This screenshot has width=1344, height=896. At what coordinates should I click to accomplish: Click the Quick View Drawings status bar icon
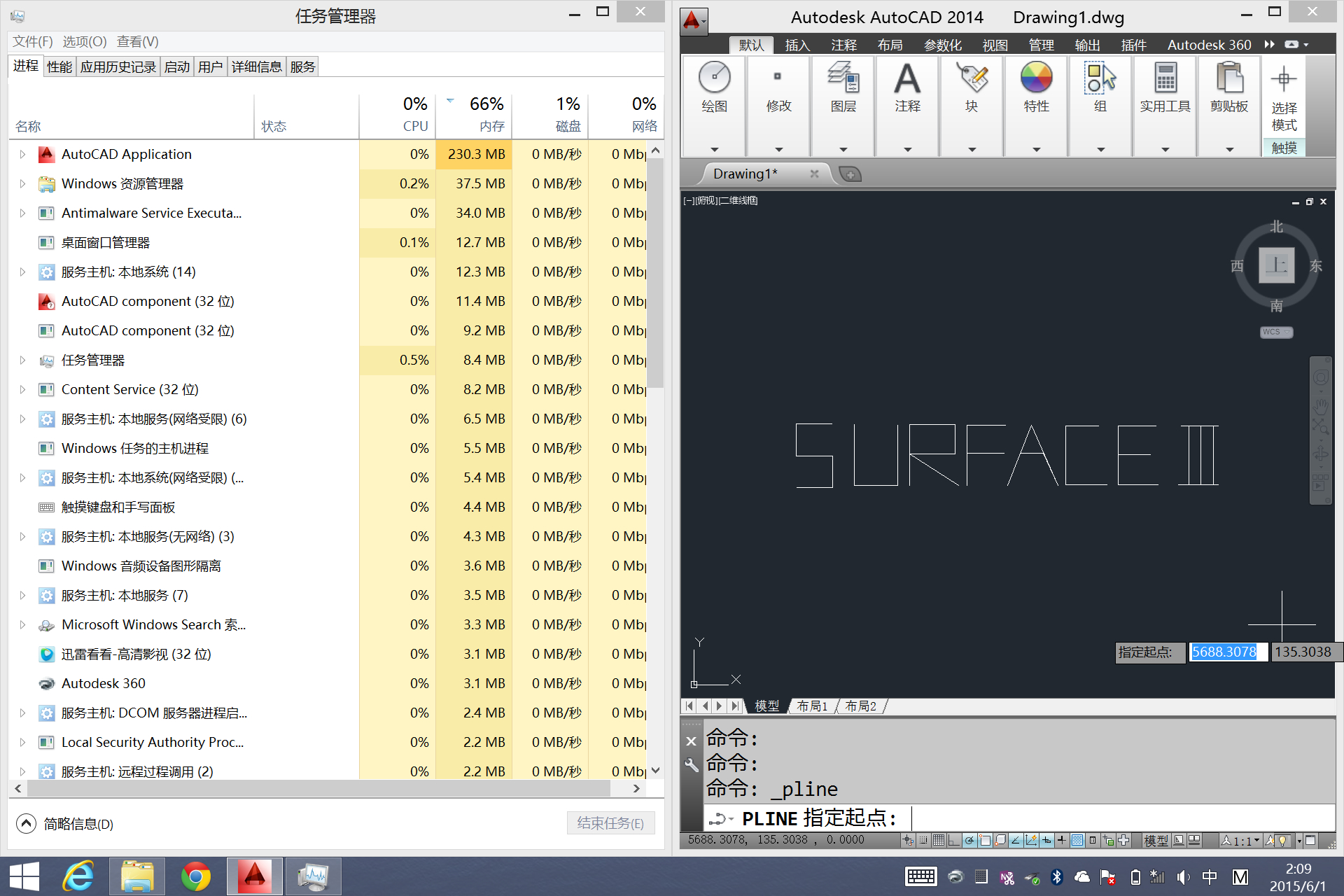pos(1194,841)
